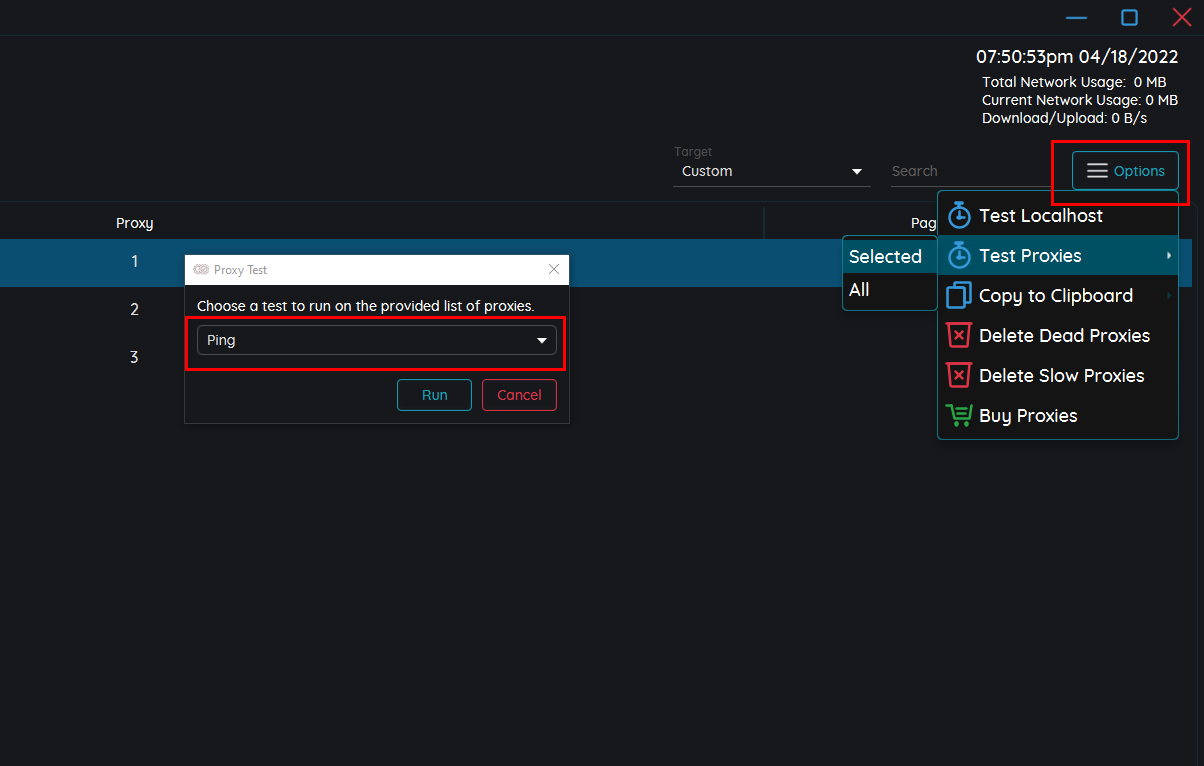Click the Delete Slow Proxies trash icon
The width and height of the screenshot is (1204, 766).
coord(959,376)
